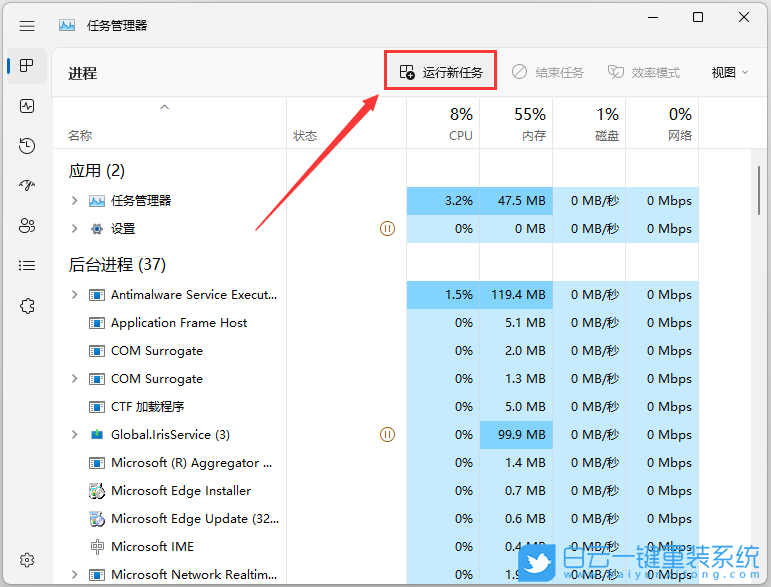Expand Global.IrisService (3) row
The image size is (771, 587).
pos(74,435)
